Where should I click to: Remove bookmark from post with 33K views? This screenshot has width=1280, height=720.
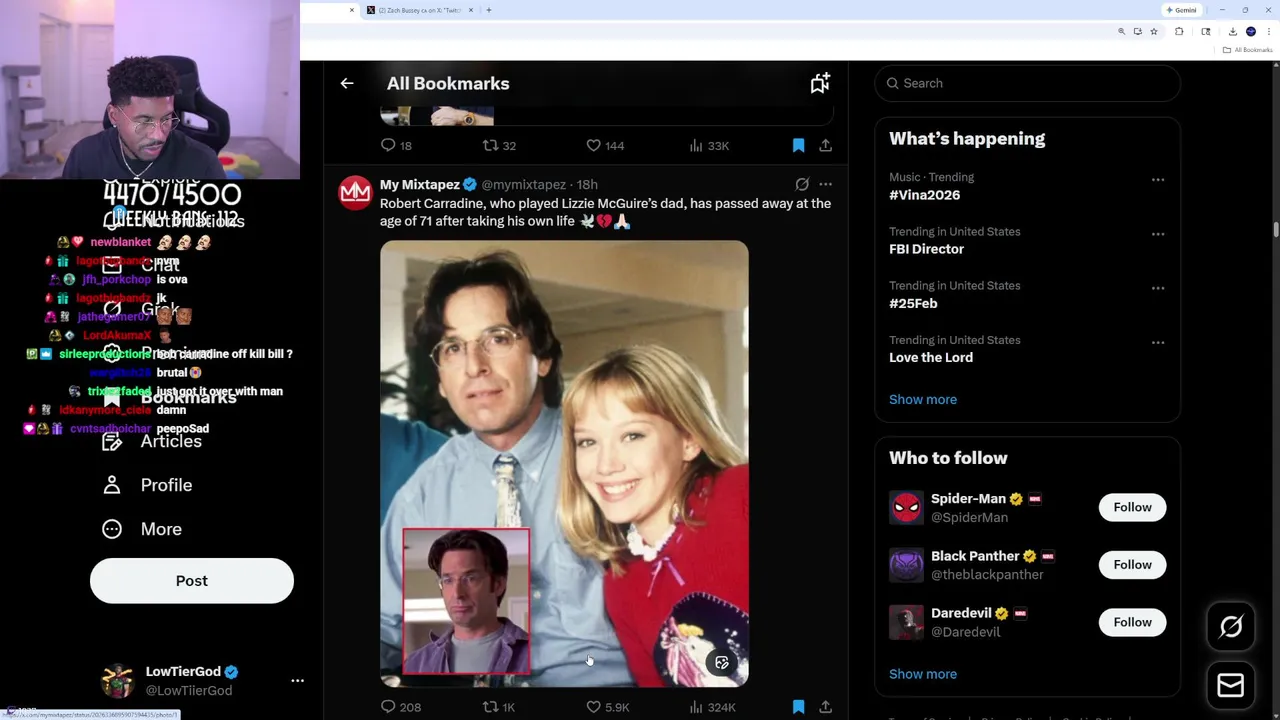coord(798,146)
